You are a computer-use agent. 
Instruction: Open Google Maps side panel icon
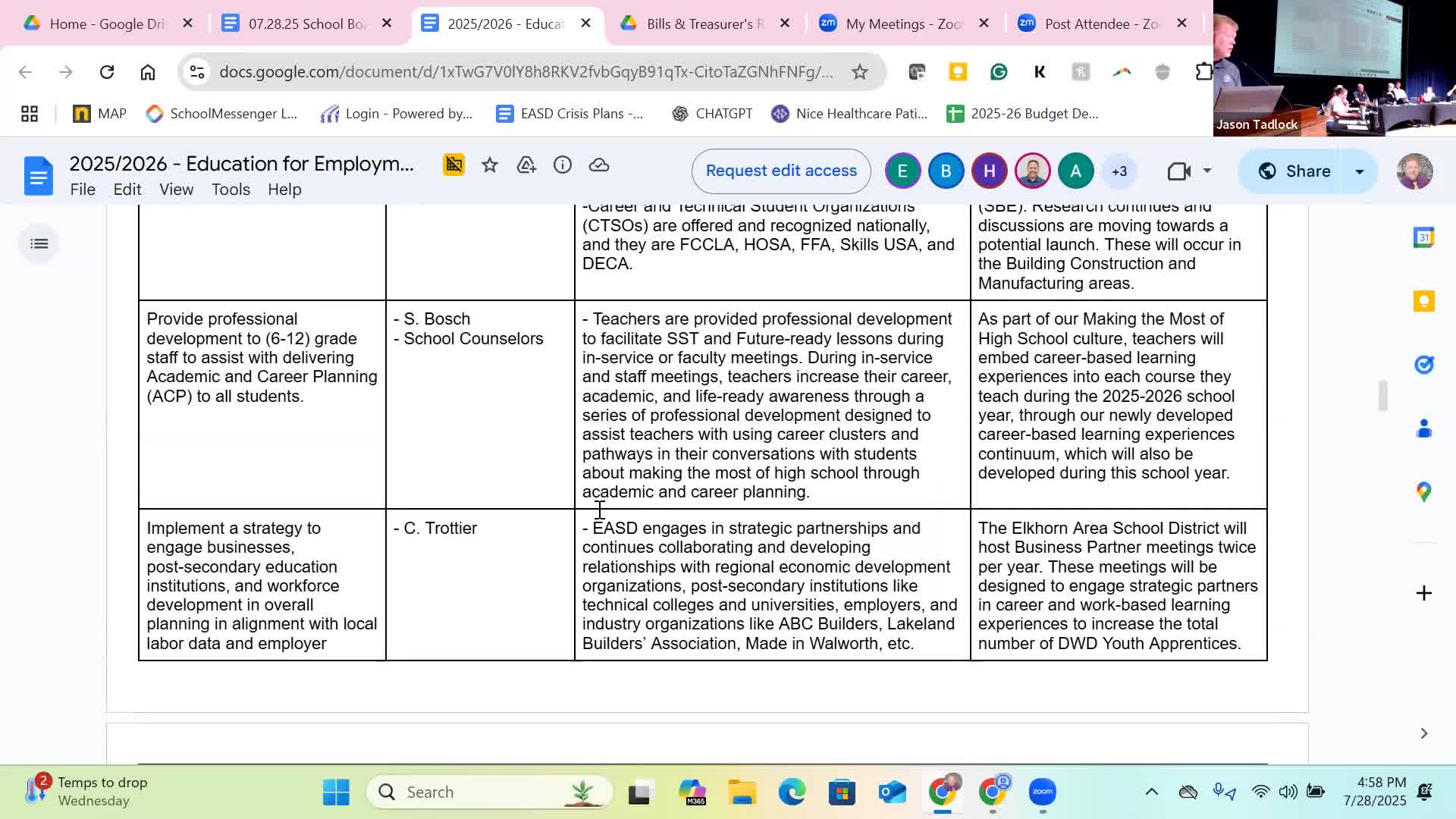1423,492
